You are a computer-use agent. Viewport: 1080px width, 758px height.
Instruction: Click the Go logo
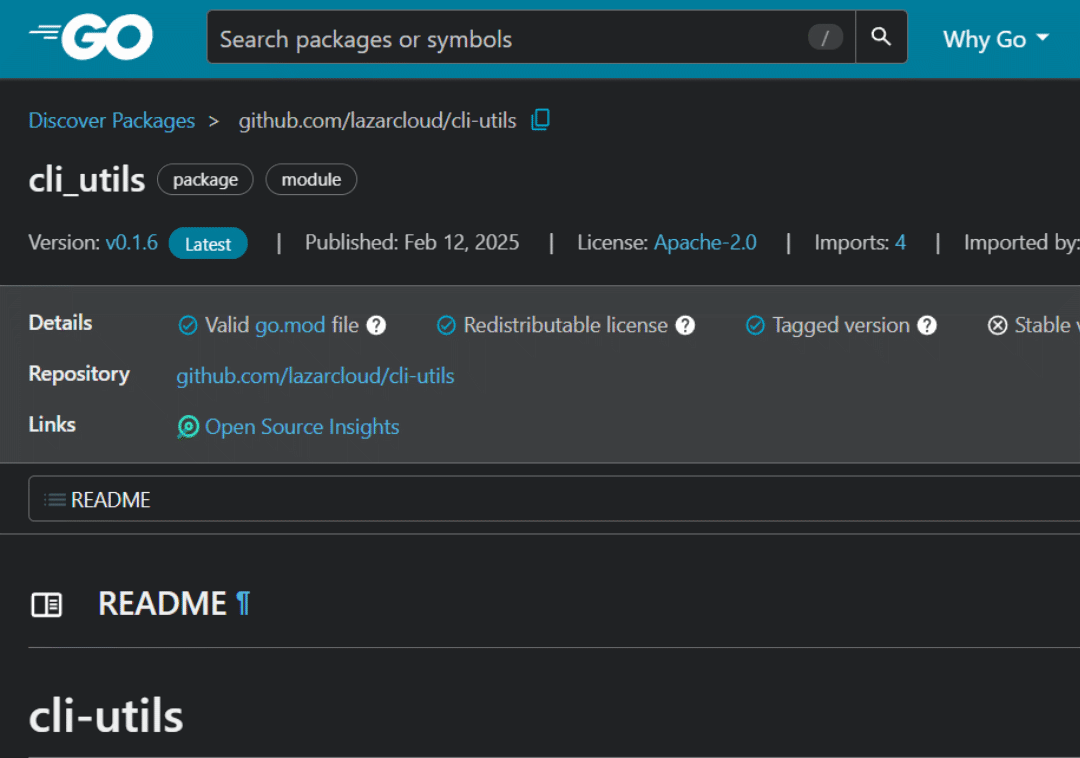coord(92,38)
